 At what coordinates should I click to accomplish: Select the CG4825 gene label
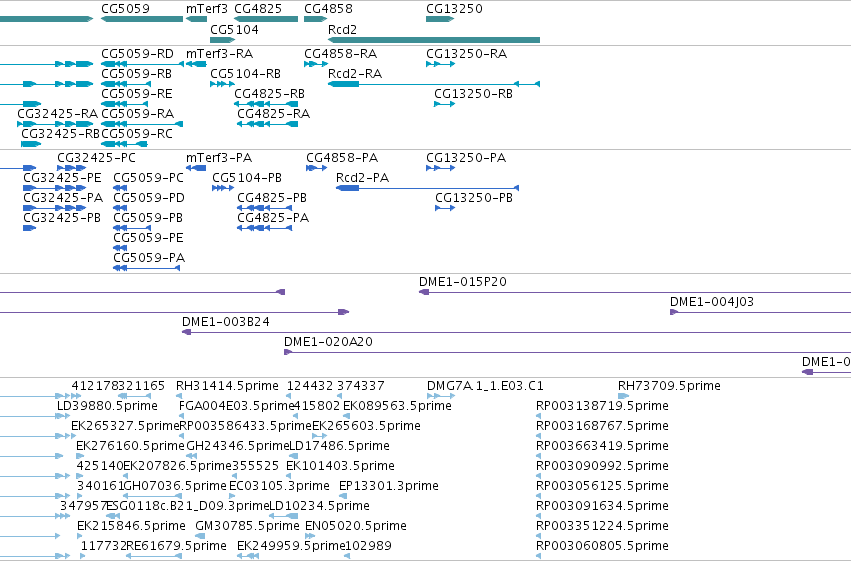(258, 9)
